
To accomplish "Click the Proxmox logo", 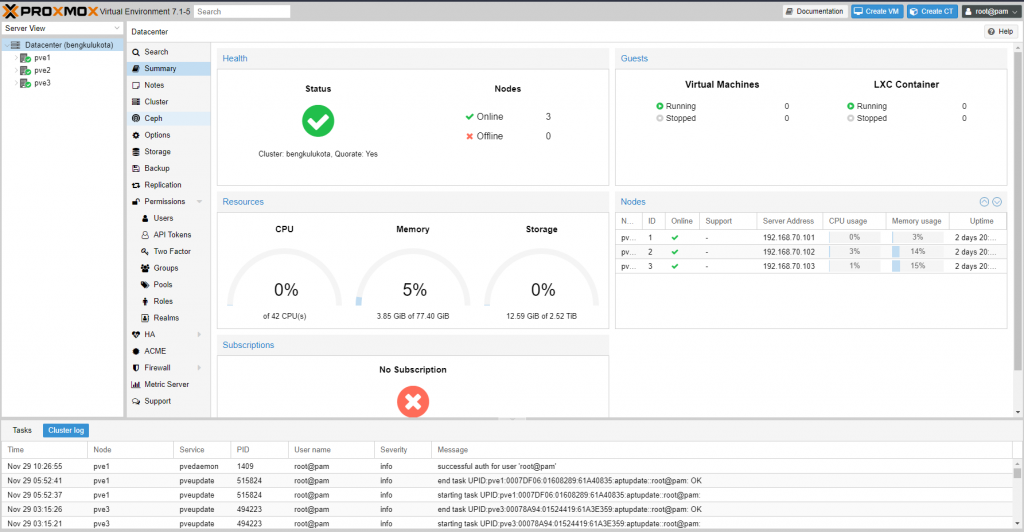I will tap(50, 11).
